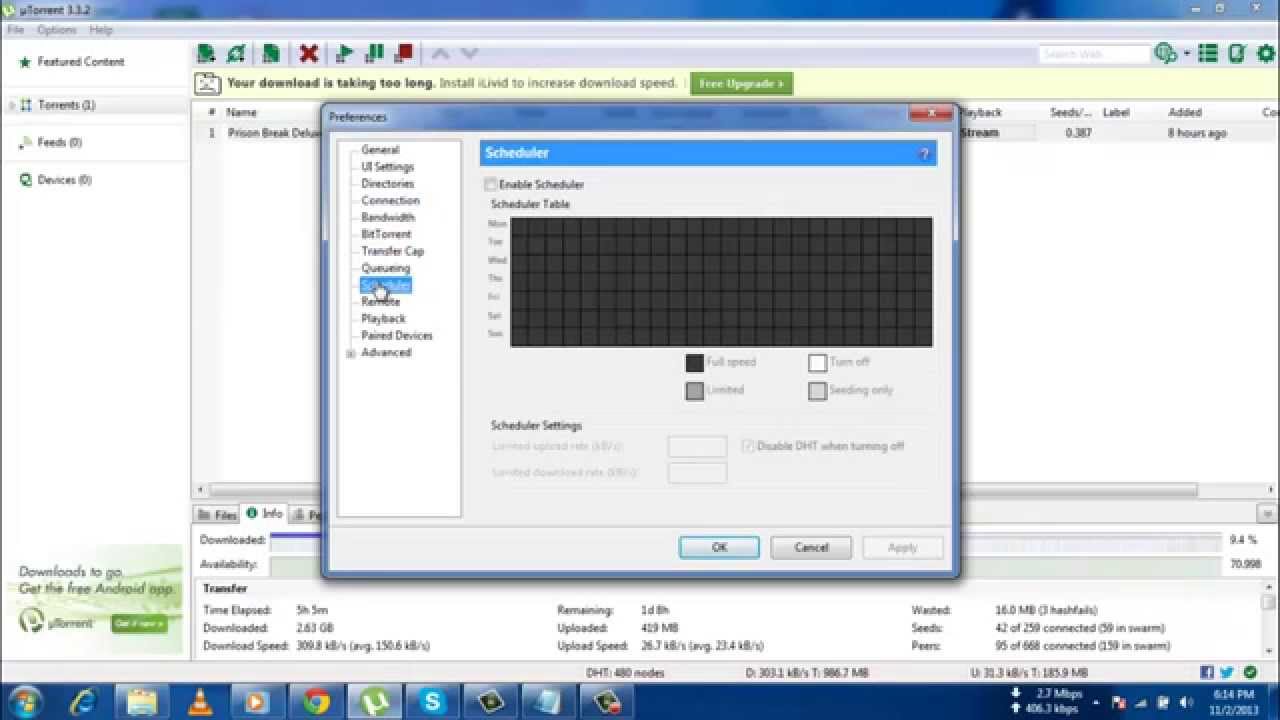Open Internet Explorer from the taskbar
Viewport: 1280px width, 720px height.
[x=84, y=702]
